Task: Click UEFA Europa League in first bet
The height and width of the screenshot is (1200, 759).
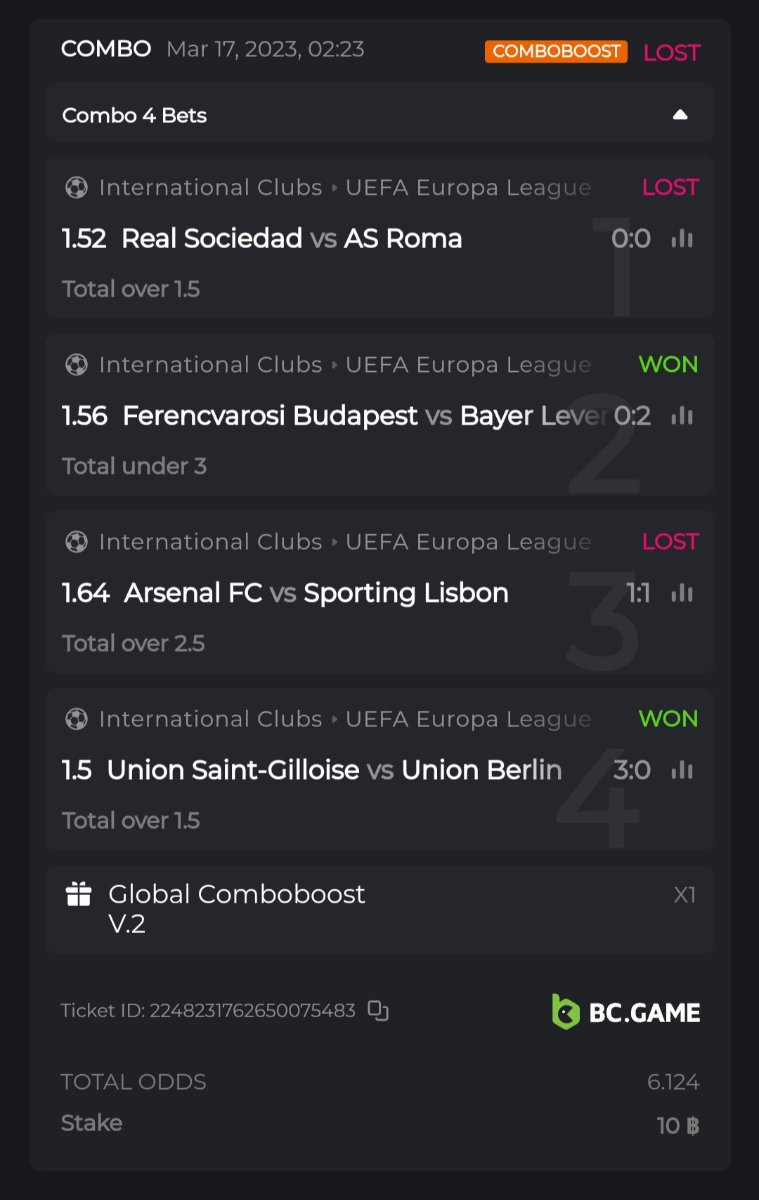Action: click(x=468, y=188)
